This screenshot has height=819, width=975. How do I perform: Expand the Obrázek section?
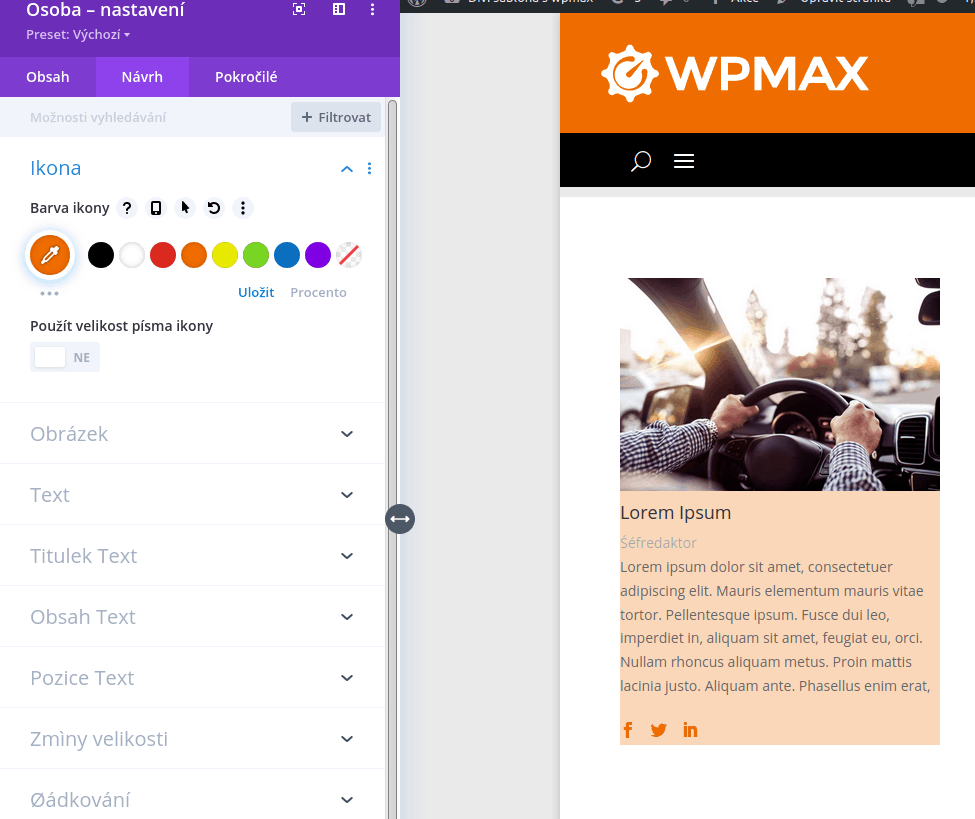192,433
